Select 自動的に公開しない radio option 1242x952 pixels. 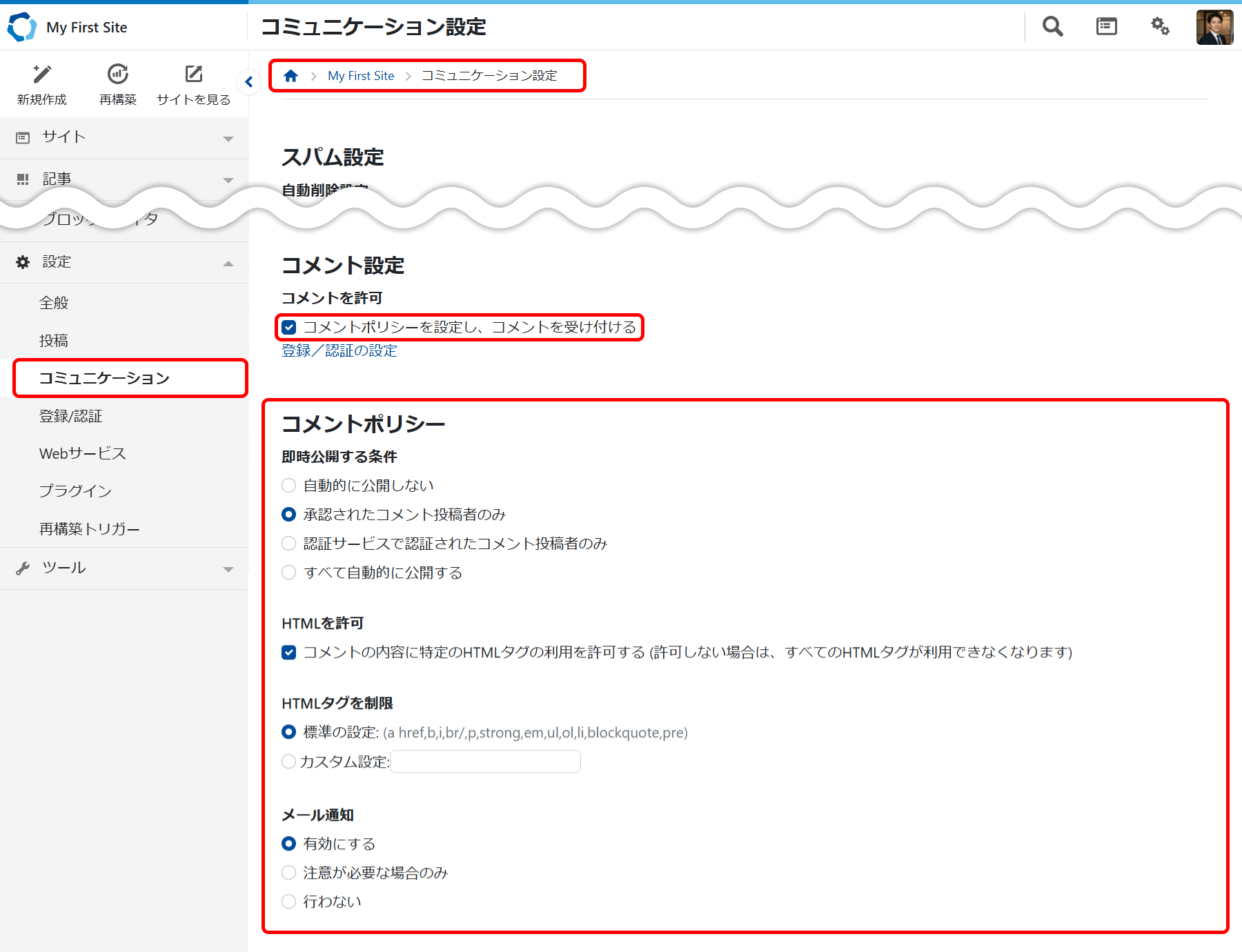coord(289,486)
